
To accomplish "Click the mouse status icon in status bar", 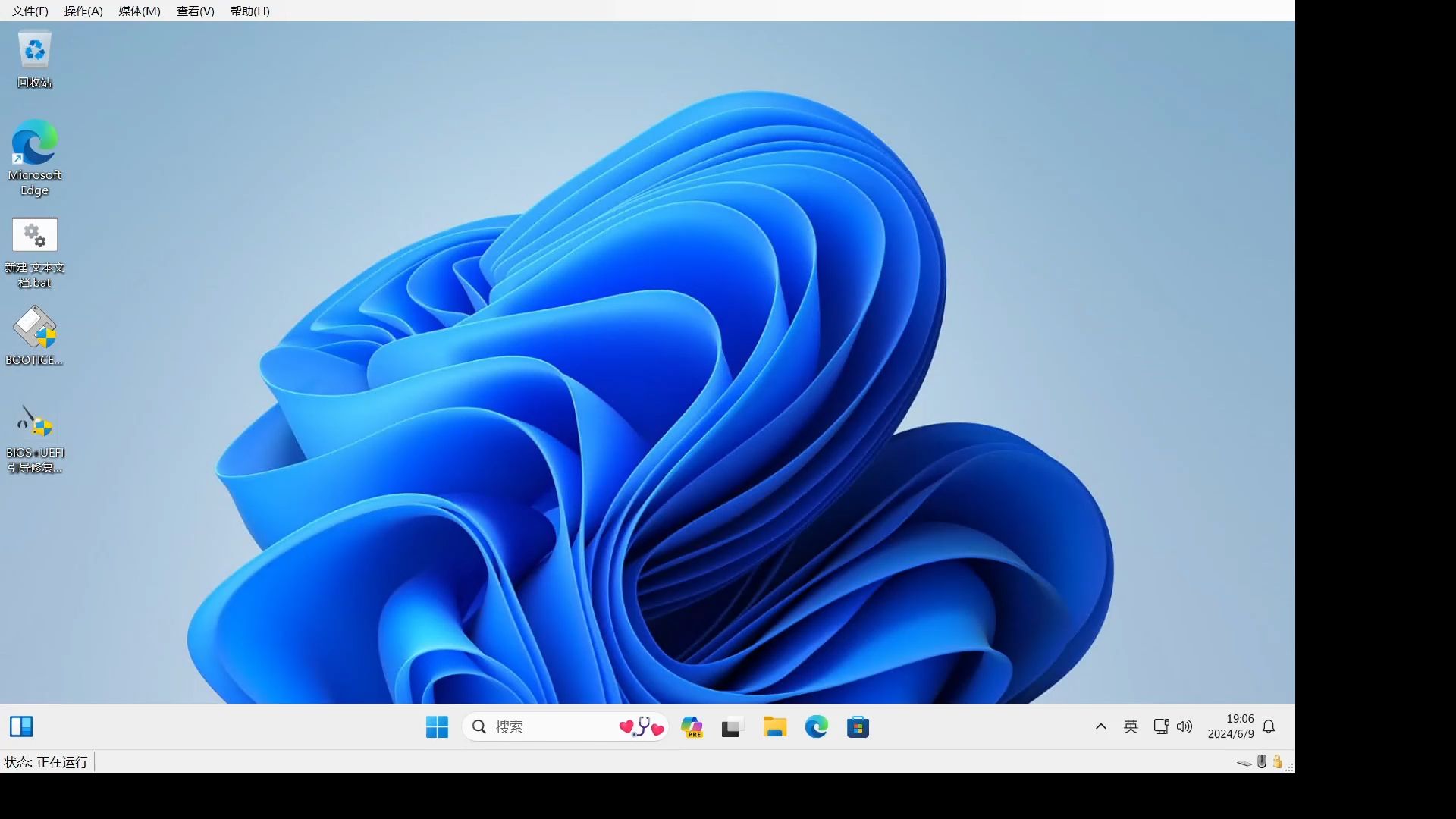I will 1262,761.
